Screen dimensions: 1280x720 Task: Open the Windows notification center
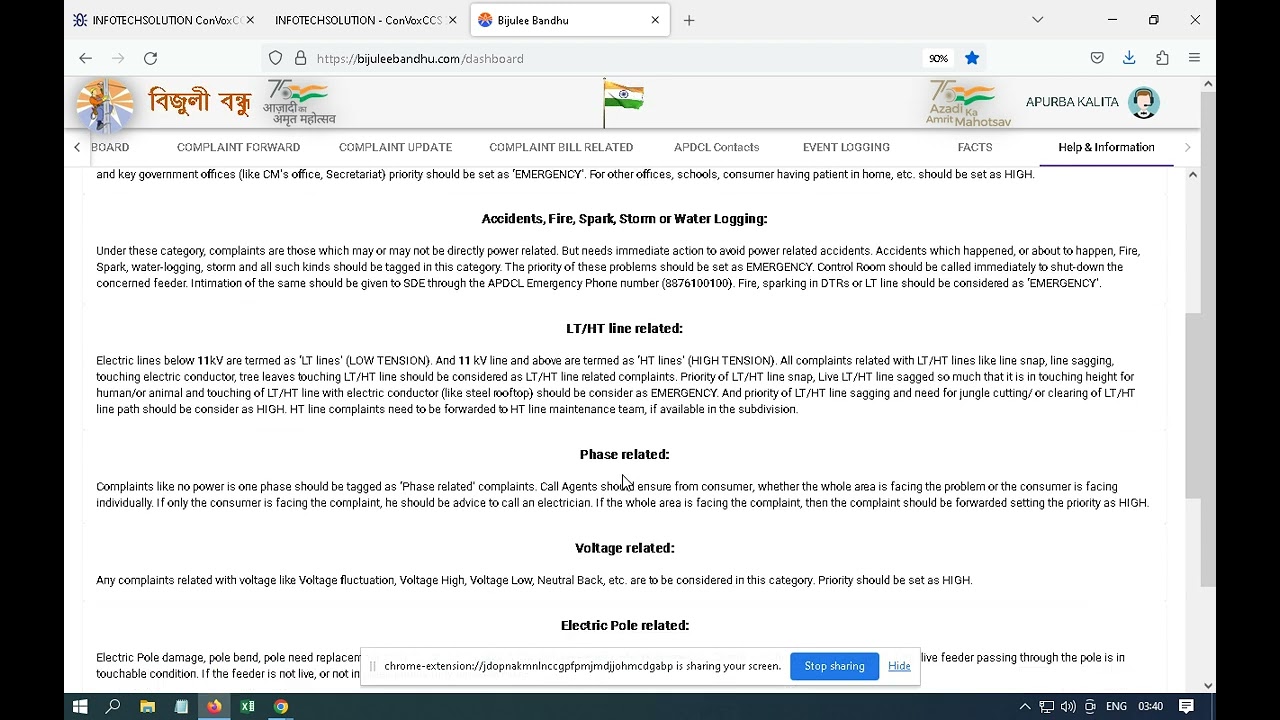click(1186, 706)
